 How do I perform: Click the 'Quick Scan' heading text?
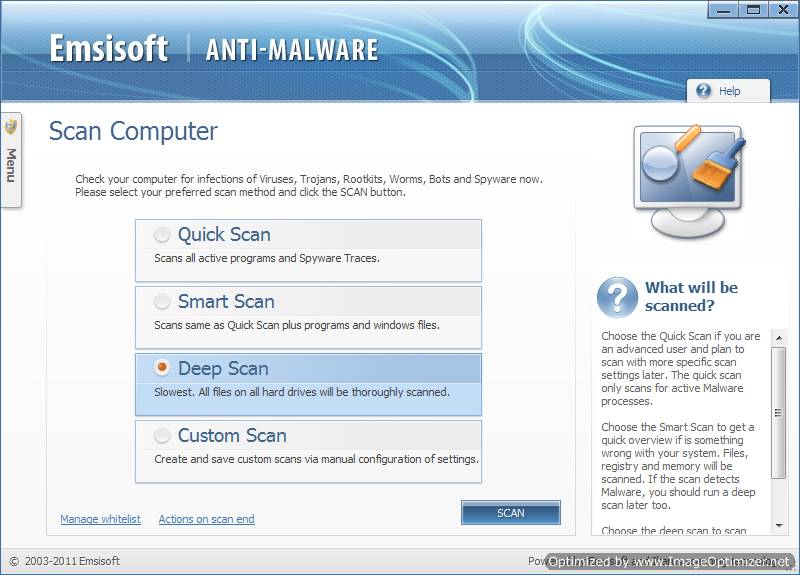point(224,235)
